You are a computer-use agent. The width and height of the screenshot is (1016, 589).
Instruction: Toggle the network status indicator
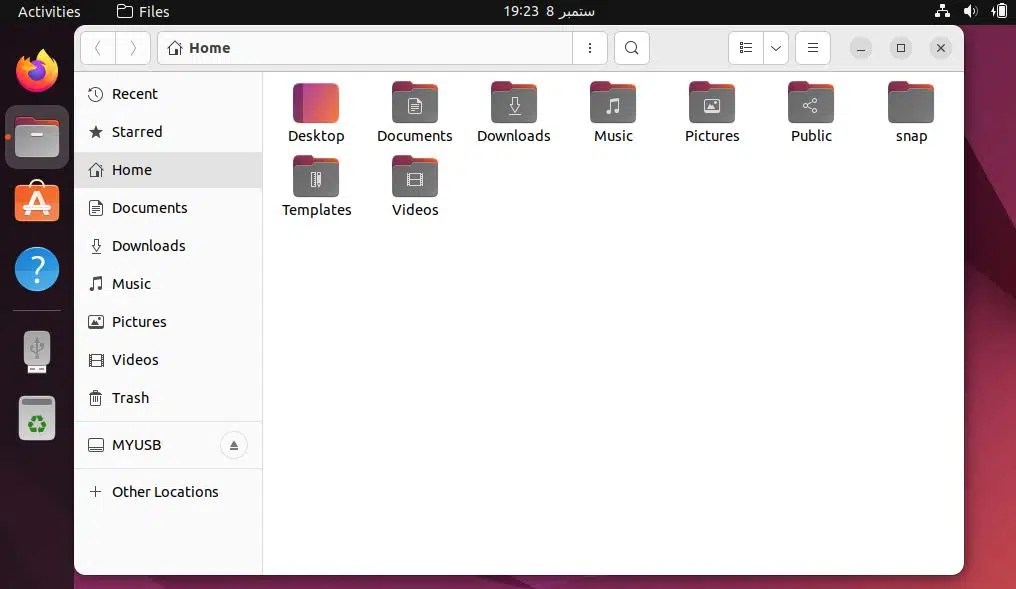(941, 11)
